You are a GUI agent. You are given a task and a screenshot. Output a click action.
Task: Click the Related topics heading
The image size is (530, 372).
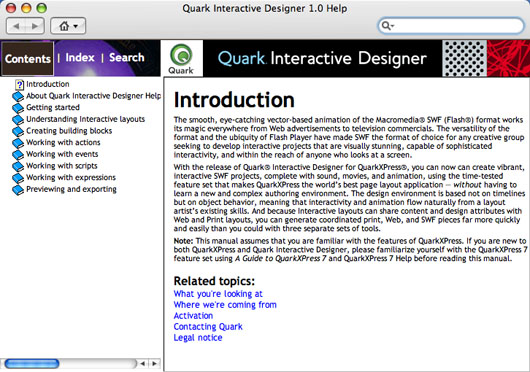[x=214, y=281]
